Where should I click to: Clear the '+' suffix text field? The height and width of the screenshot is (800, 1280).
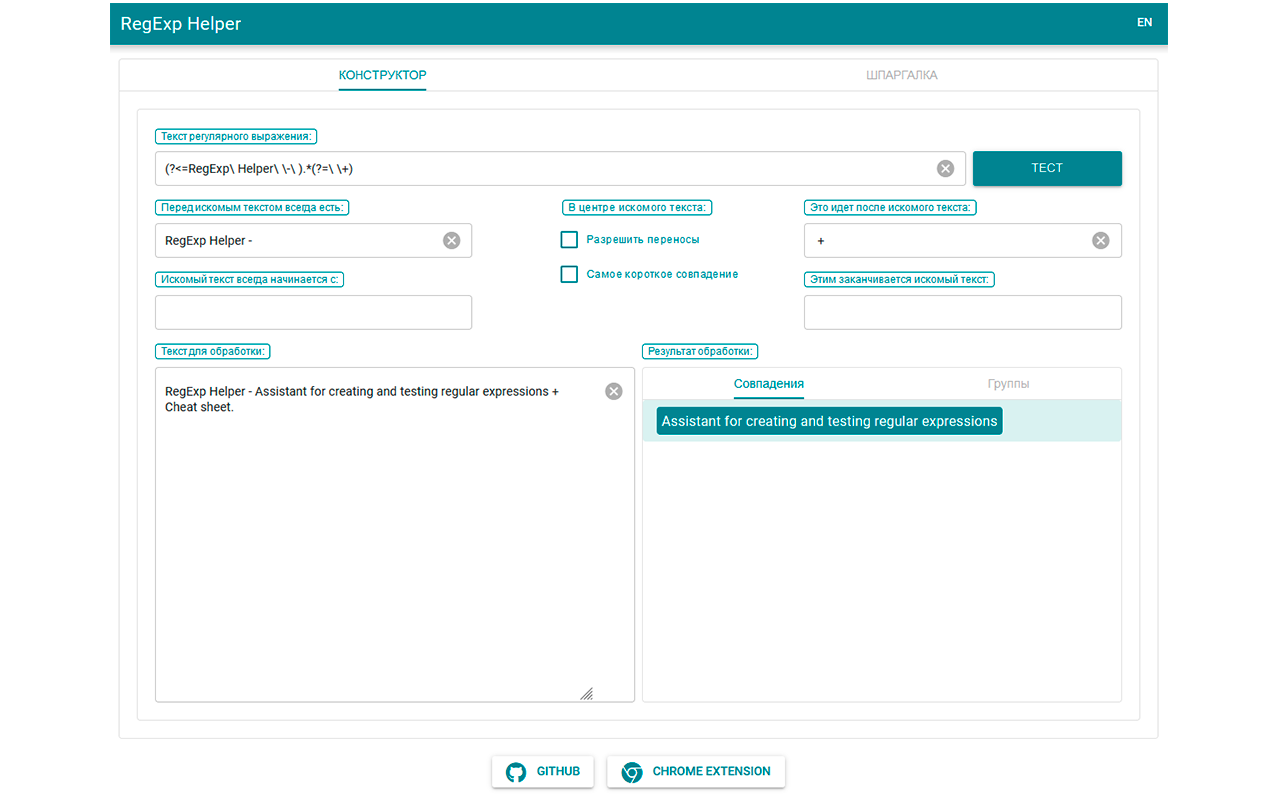click(1100, 240)
